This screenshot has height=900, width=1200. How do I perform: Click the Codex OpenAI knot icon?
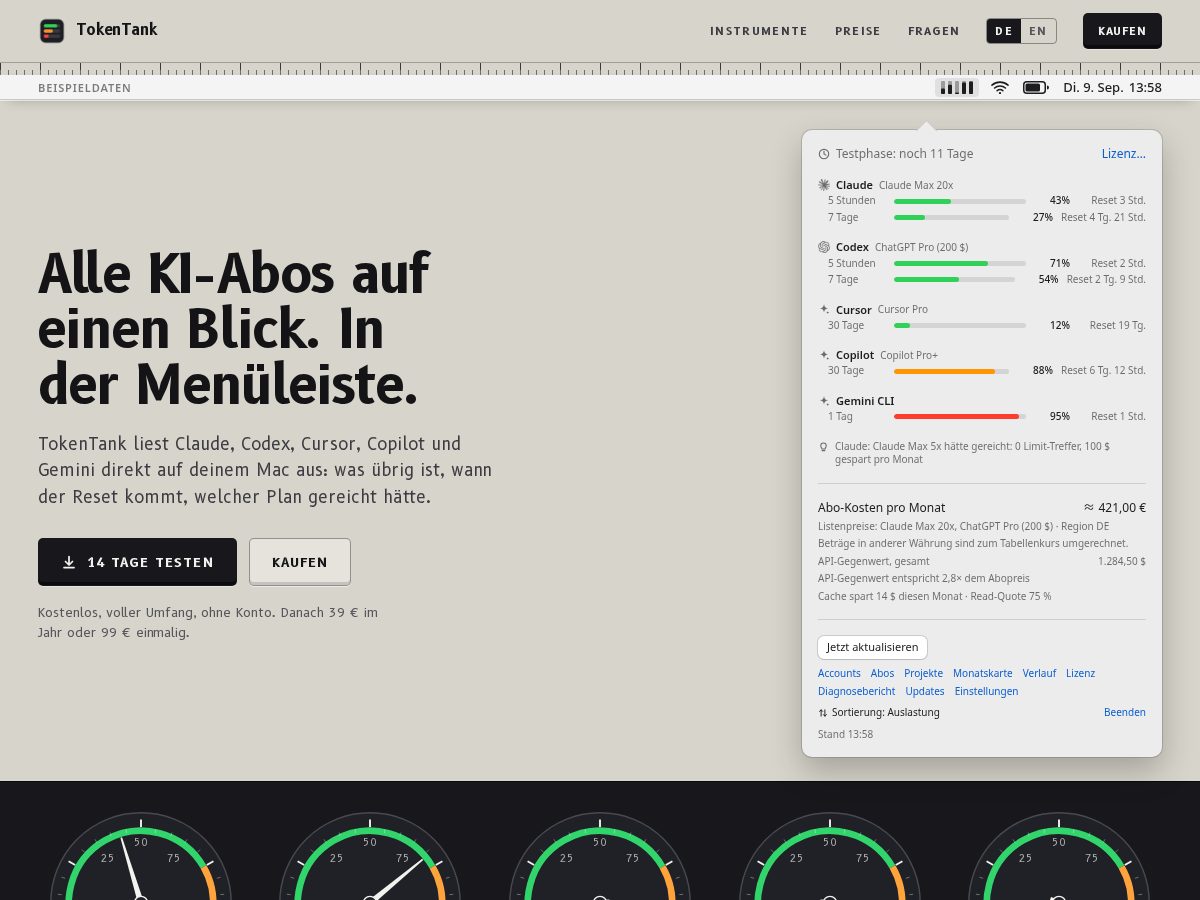point(824,247)
